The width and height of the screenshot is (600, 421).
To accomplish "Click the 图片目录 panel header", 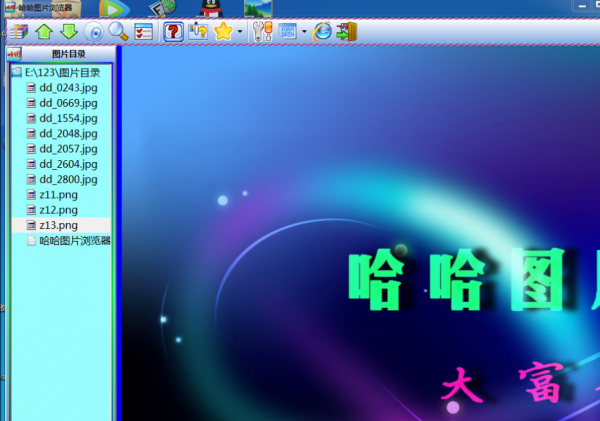I will (69, 54).
